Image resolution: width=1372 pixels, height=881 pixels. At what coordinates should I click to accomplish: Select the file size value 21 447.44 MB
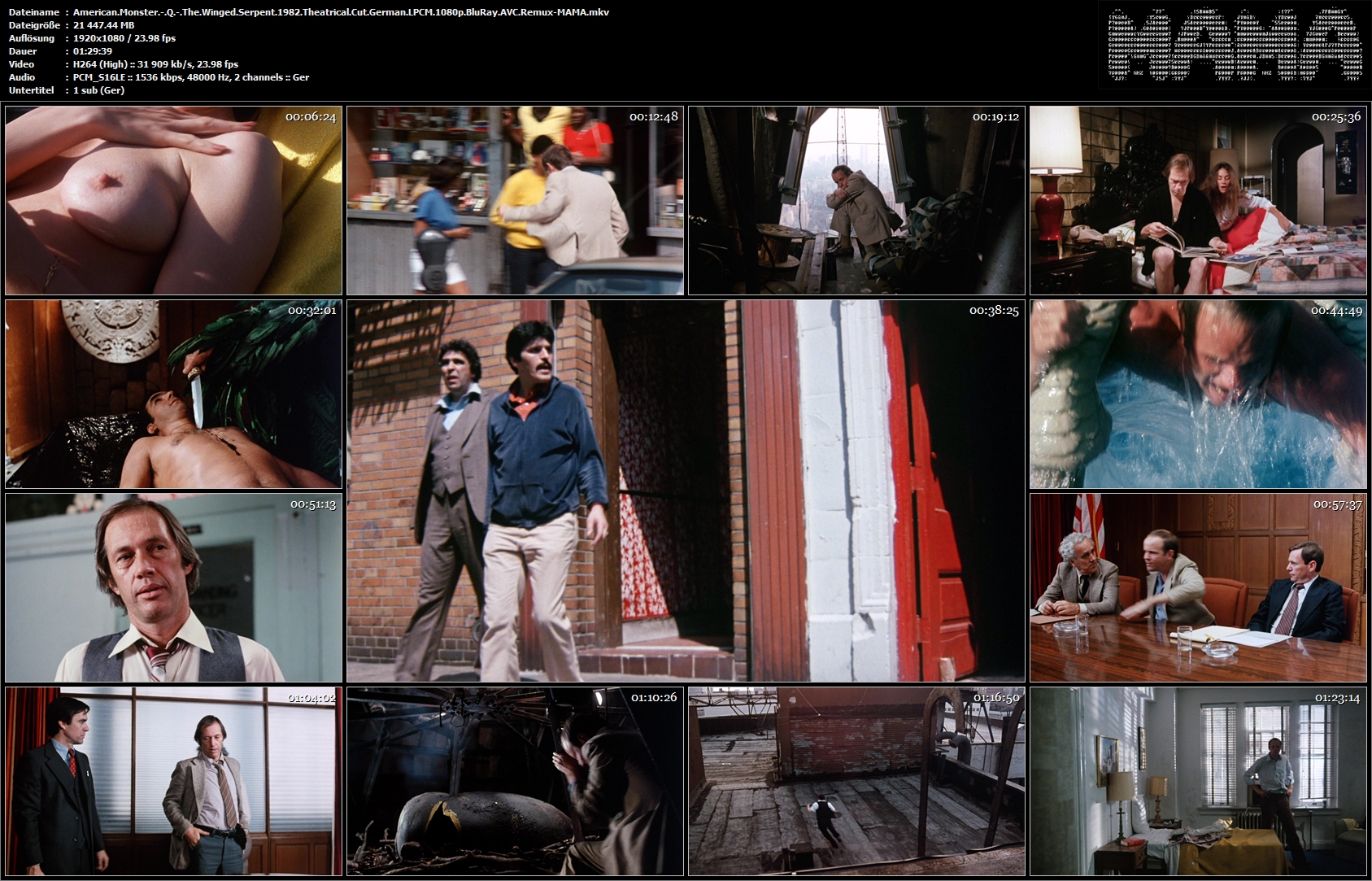(x=104, y=25)
